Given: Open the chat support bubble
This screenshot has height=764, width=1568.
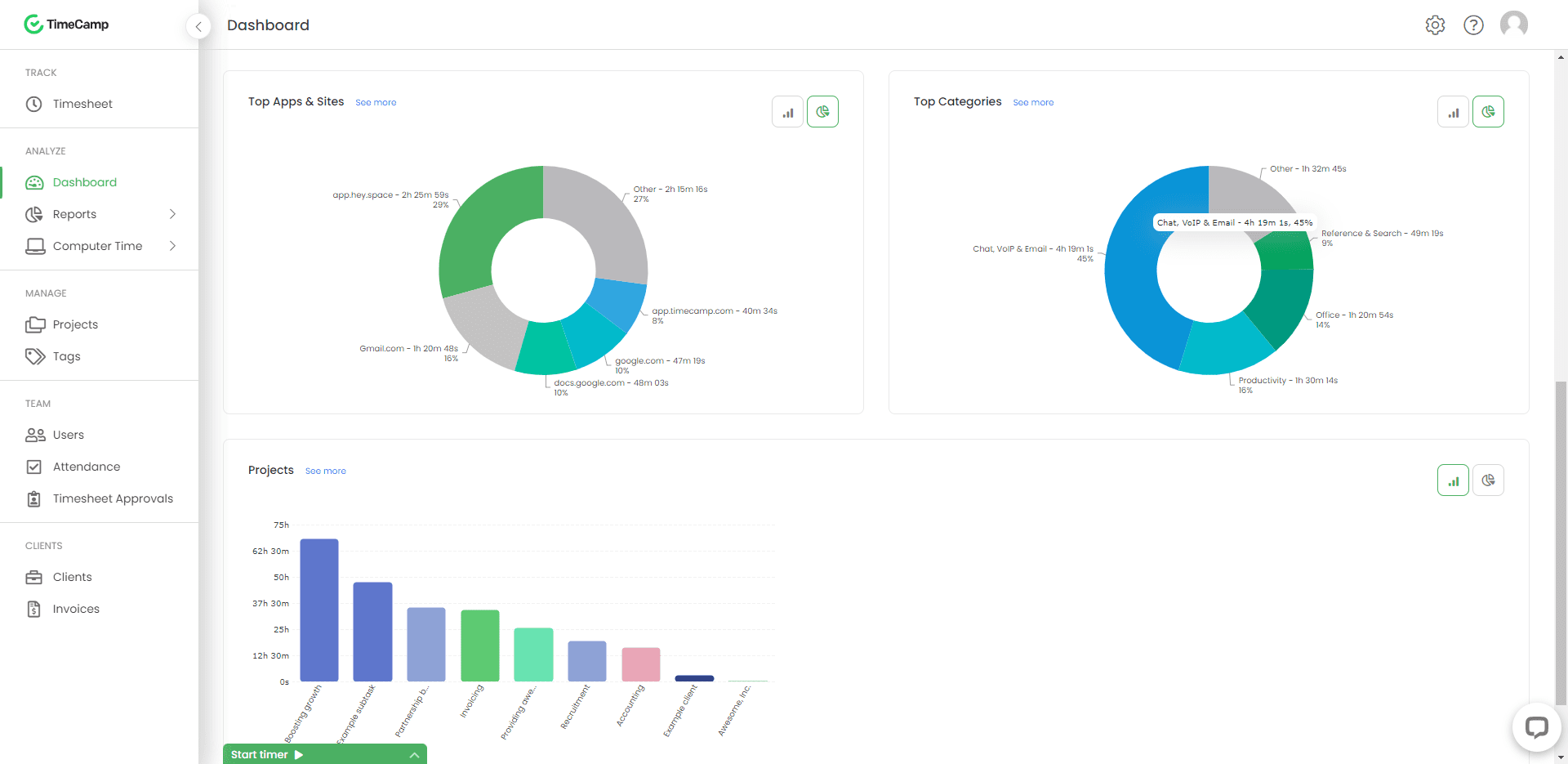Looking at the screenshot, I should tap(1536, 727).
